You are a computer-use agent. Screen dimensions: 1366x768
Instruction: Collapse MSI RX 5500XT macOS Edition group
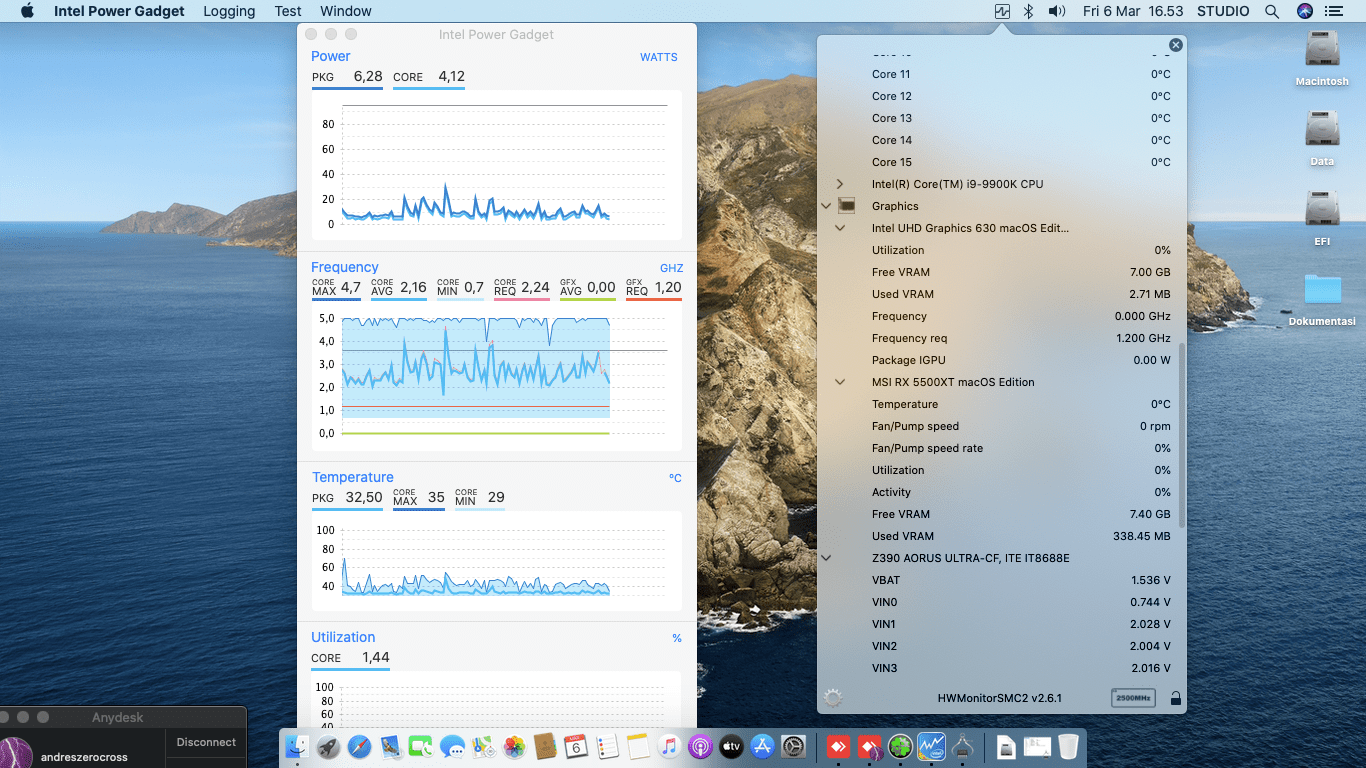click(x=839, y=382)
